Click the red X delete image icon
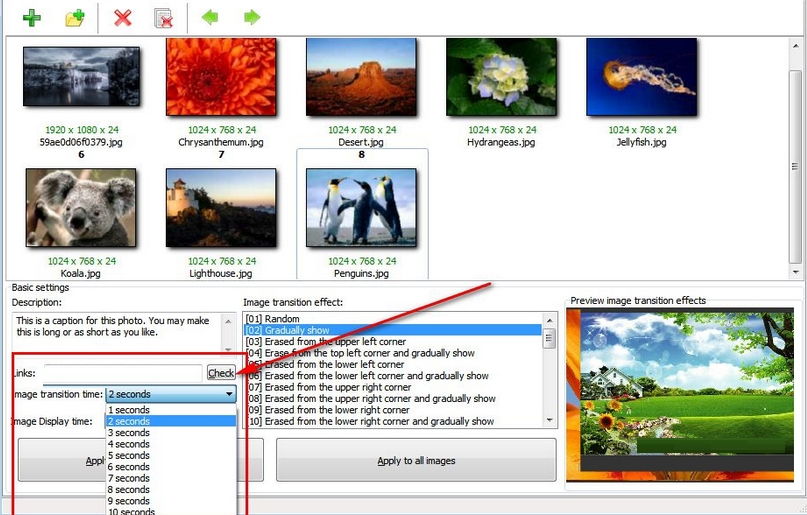Screen dimensions: 807x515 pos(122,18)
